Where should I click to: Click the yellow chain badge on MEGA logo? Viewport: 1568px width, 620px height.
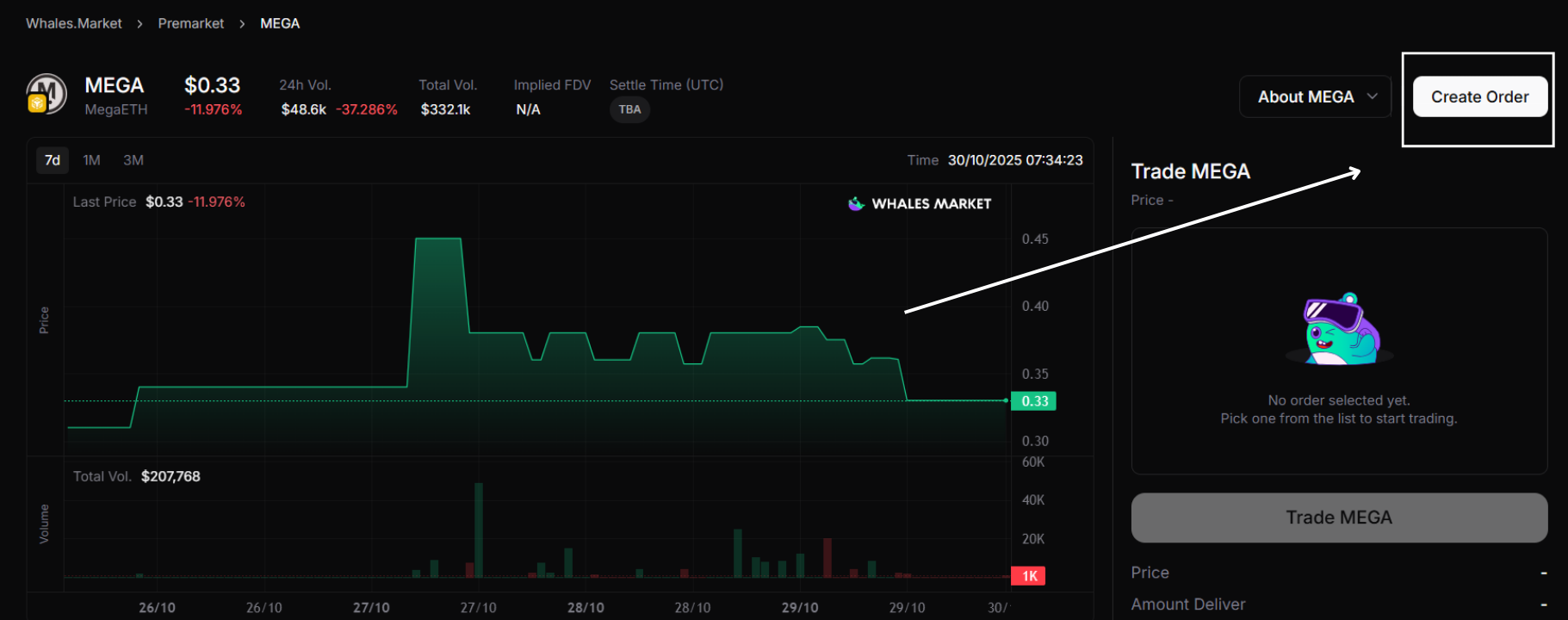click(x=36, y=104)
